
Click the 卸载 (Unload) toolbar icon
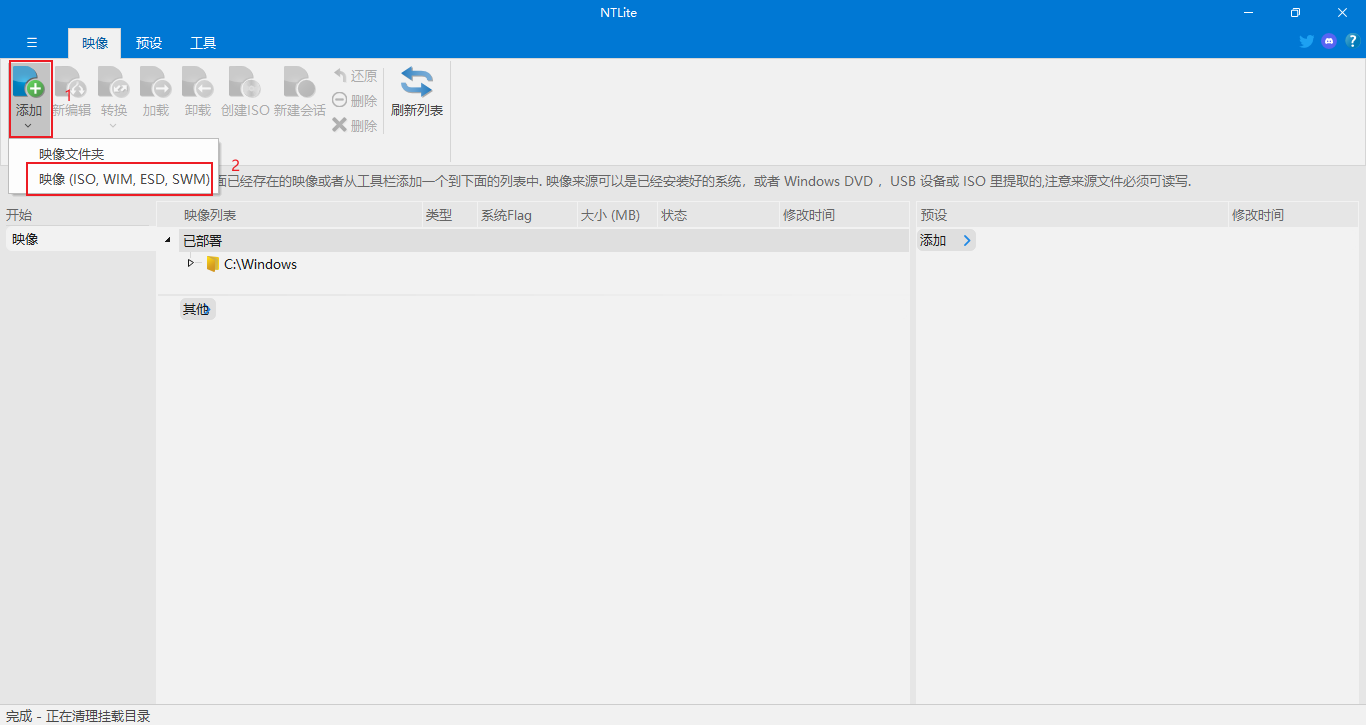(x=198, y=83)
